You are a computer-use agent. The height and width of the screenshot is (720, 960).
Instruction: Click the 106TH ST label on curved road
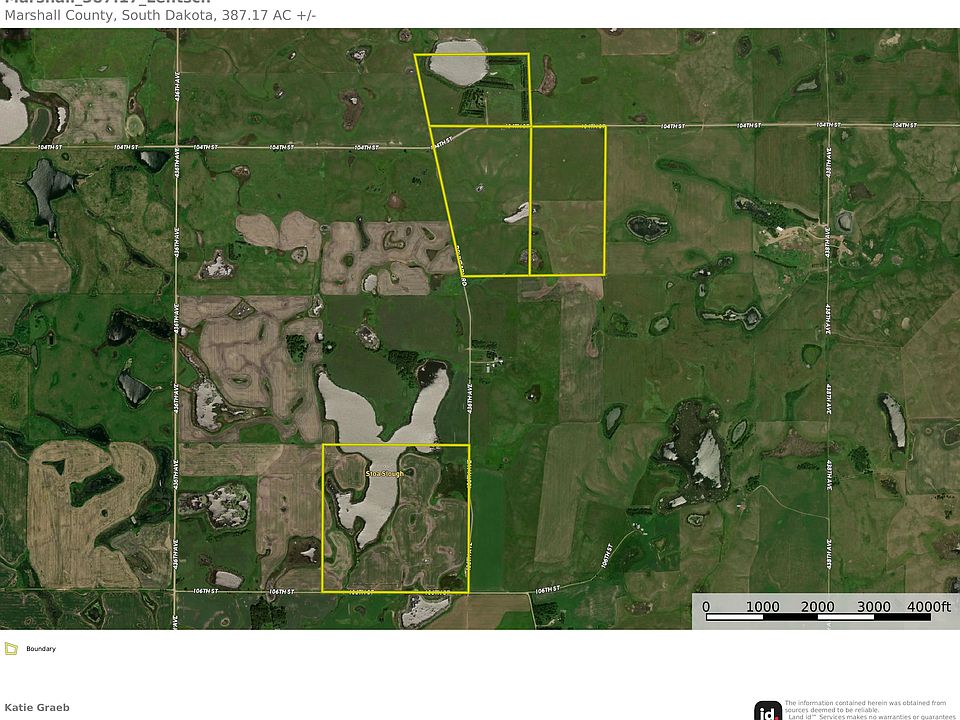(x=607, y=555)
